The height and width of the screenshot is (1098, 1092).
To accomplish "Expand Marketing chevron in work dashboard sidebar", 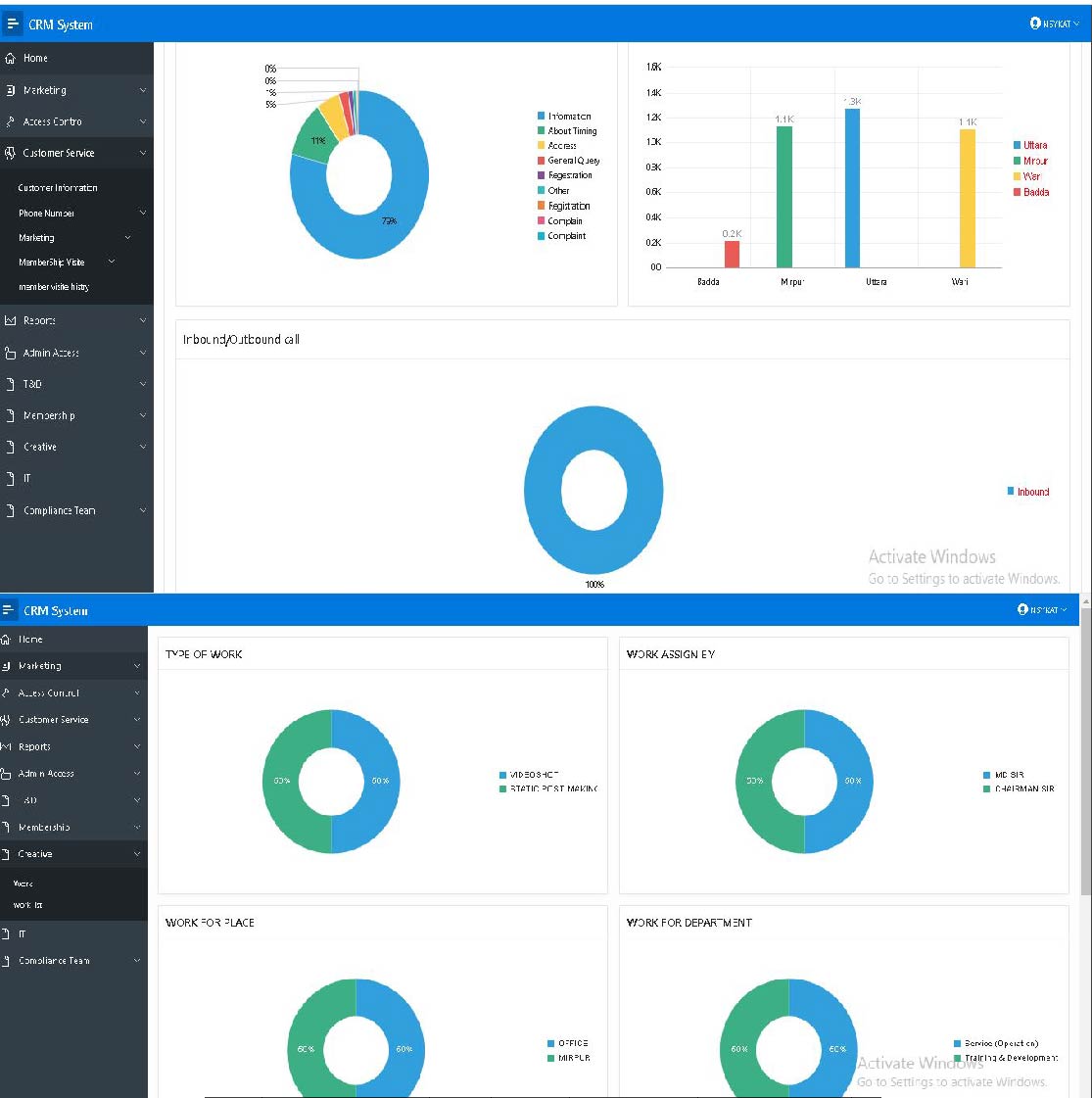I will click(137, 666).
